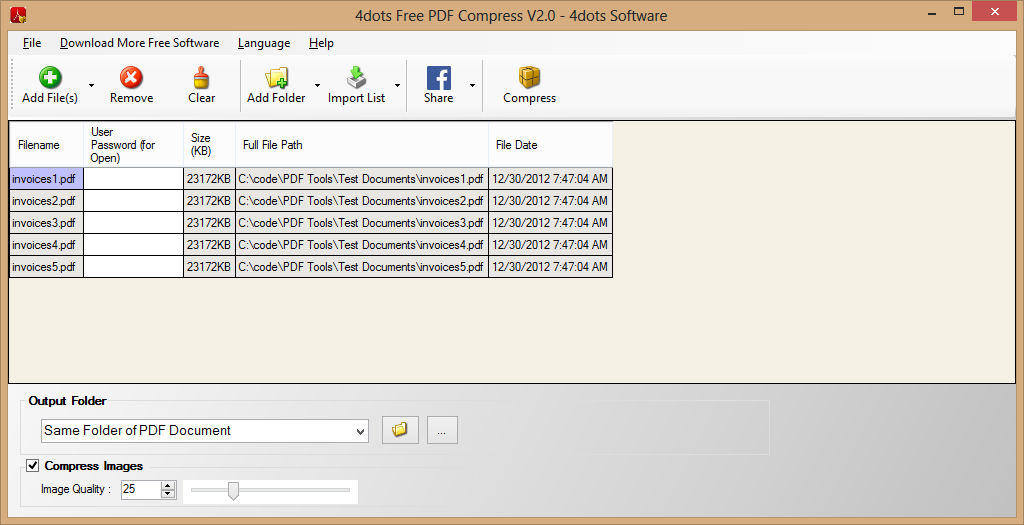Click the file date cell for invoices2.pdf
Image resolution: width=1024 pixels, height=525 pixels.
551,201
